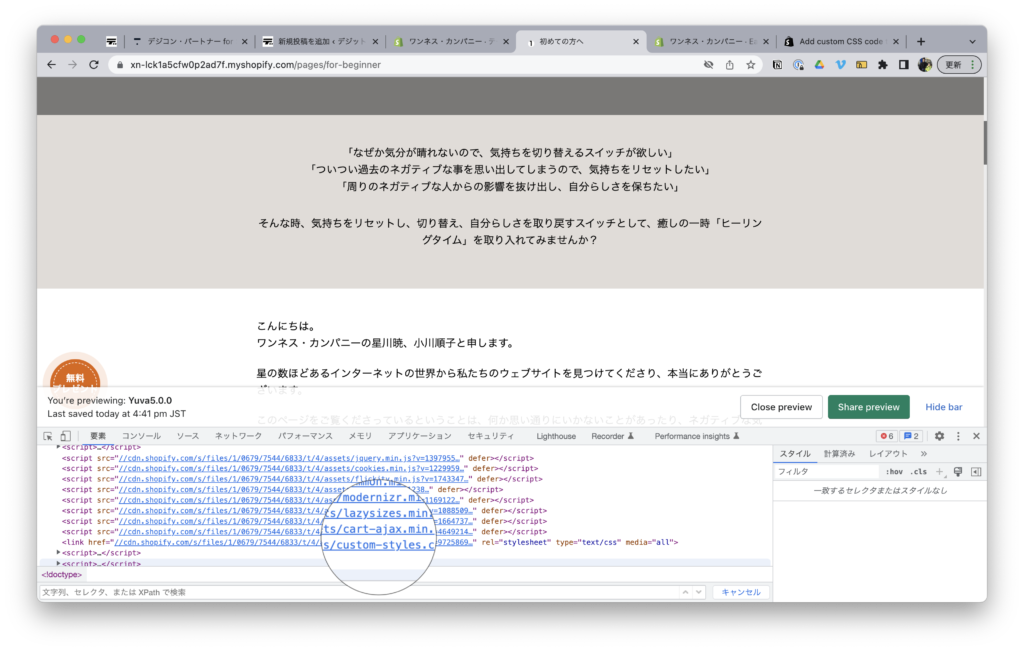The height and width of the screenshot is (651, 1024).
Task: Open the コンソール Console tab
Action: click(x=141, y=436)
